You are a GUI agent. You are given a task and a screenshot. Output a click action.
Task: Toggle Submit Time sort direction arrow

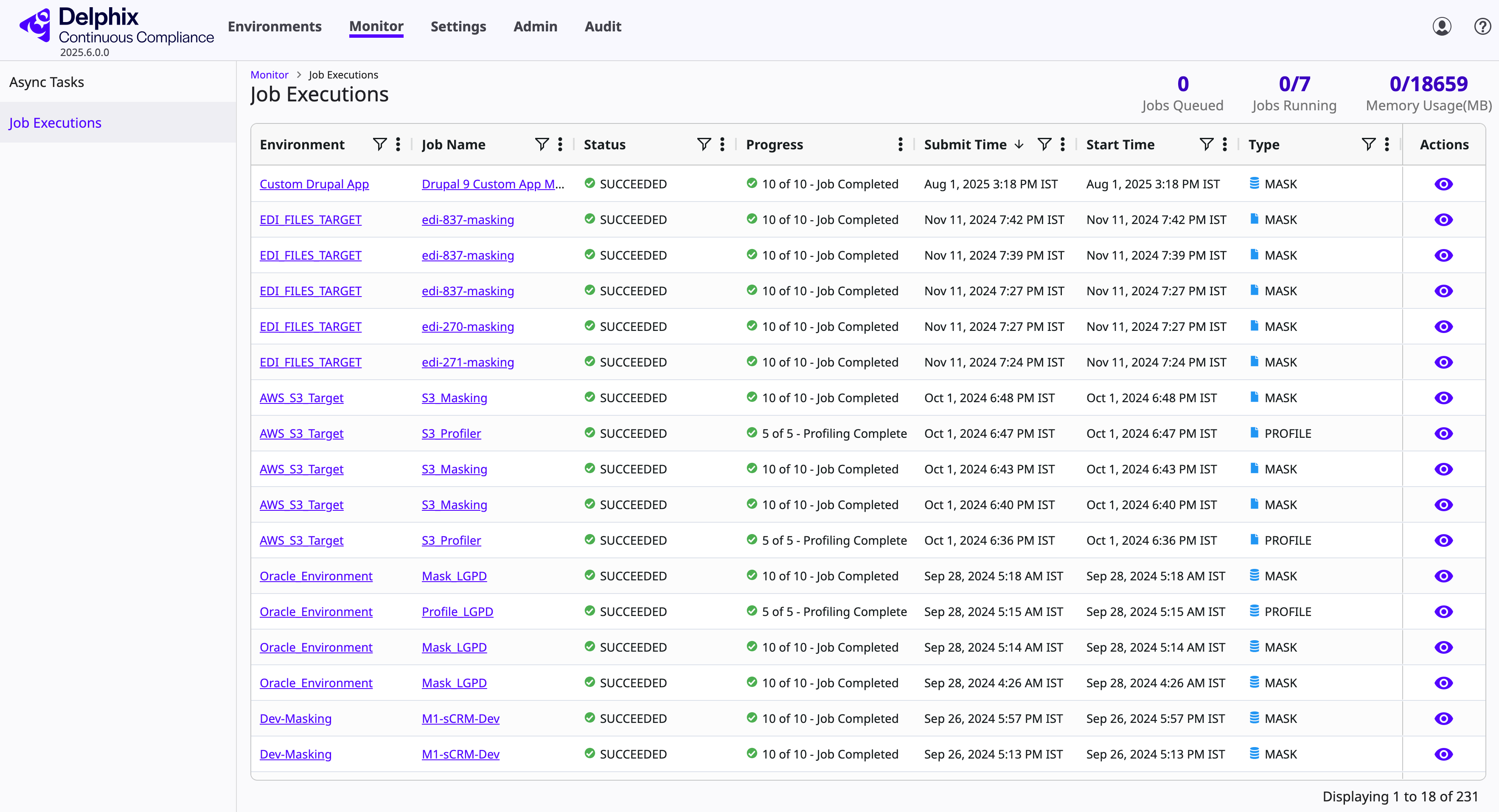coord(1019,144)
